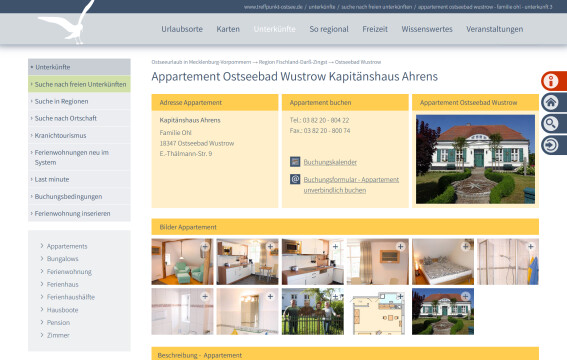Viewport: 567px width, 360px height.
Task: Enlarge the house exterior thumbnail plus icon
Action: coord(465,296)
